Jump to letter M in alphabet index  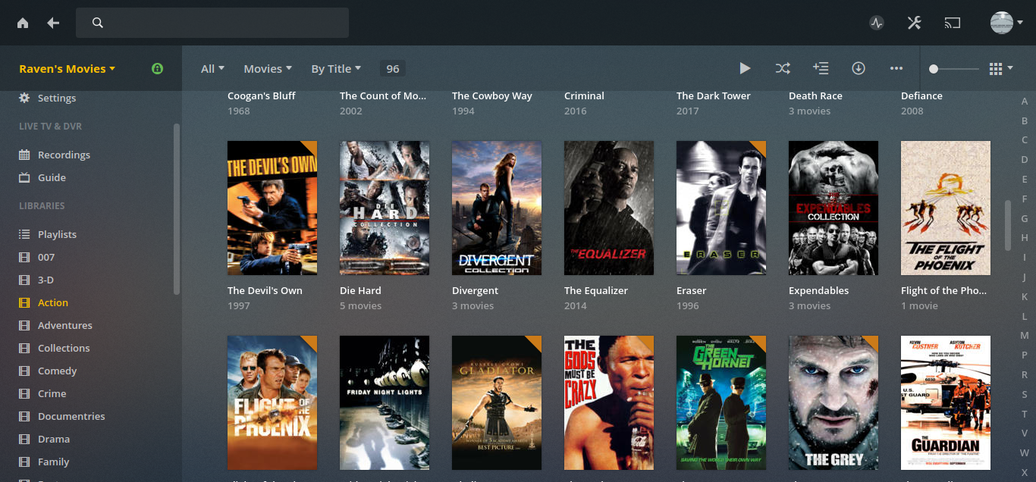tap(1025, 335)
